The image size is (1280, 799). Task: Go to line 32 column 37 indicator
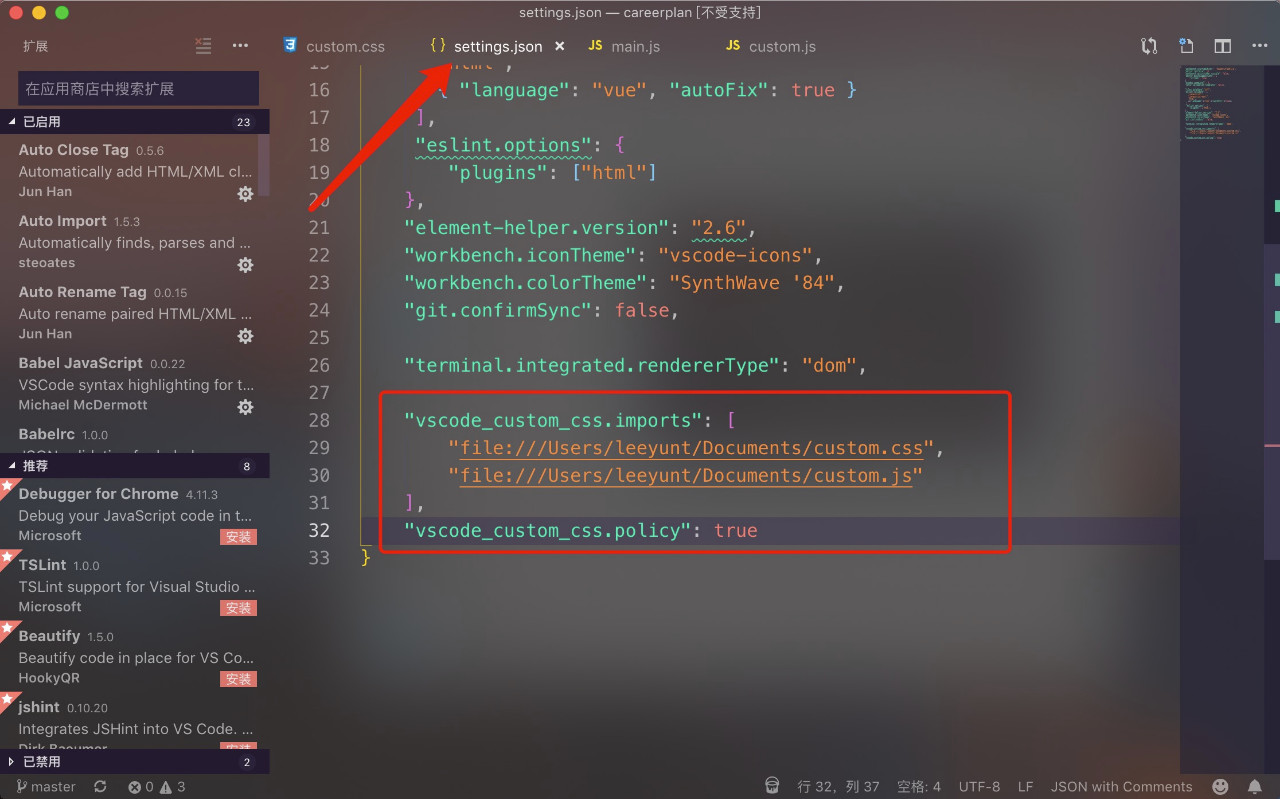pos(838,787)
